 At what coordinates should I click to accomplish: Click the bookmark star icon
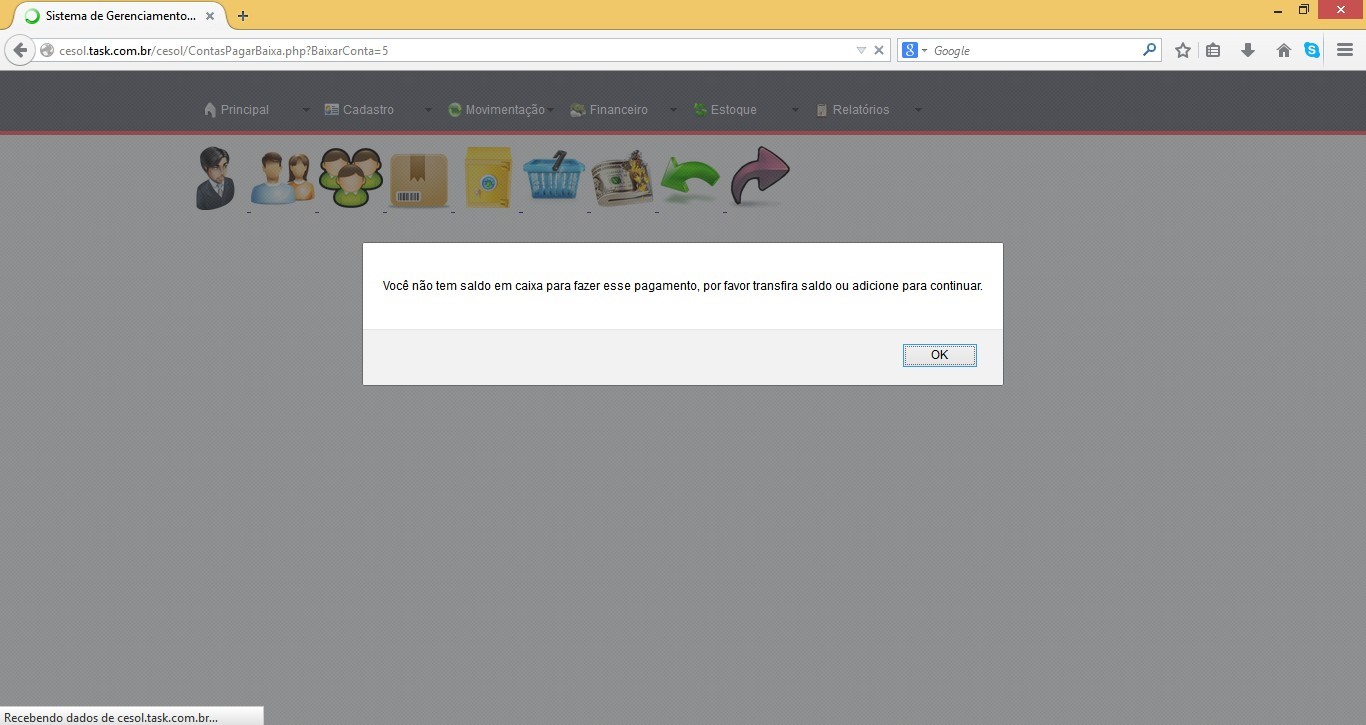[x=1183, y=50]
